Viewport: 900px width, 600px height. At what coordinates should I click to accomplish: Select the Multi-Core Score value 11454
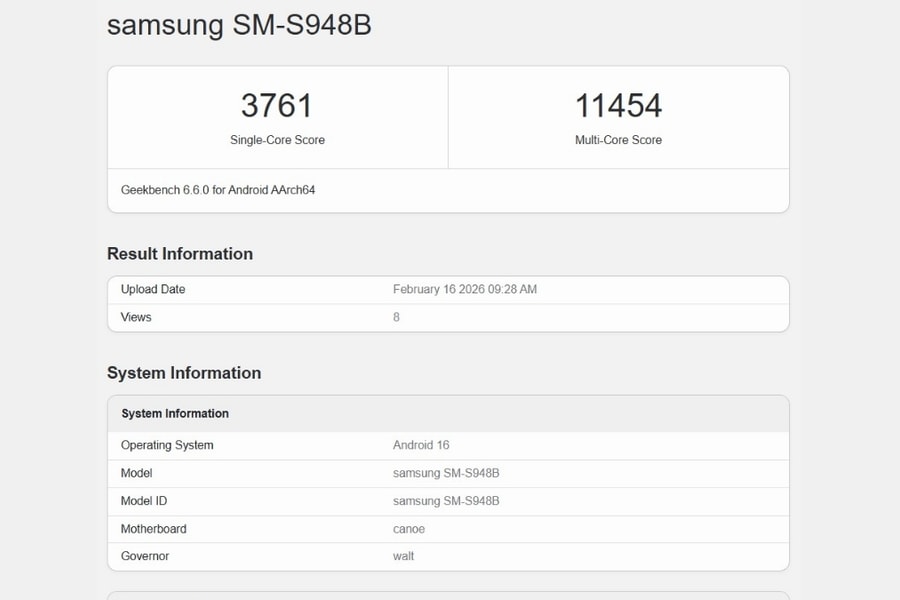click(619, 105)
